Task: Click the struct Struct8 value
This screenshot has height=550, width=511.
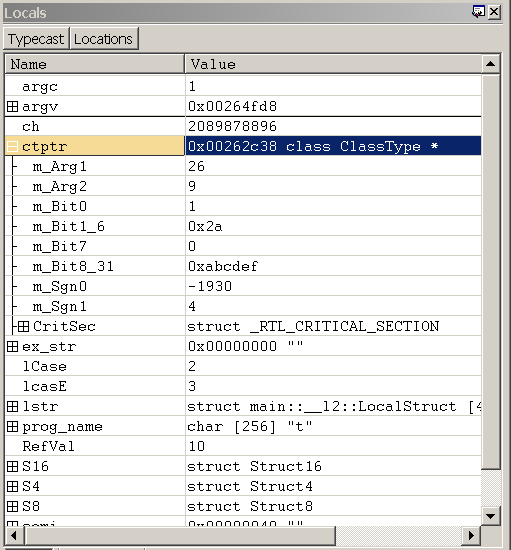Action: tap(250, 507)
